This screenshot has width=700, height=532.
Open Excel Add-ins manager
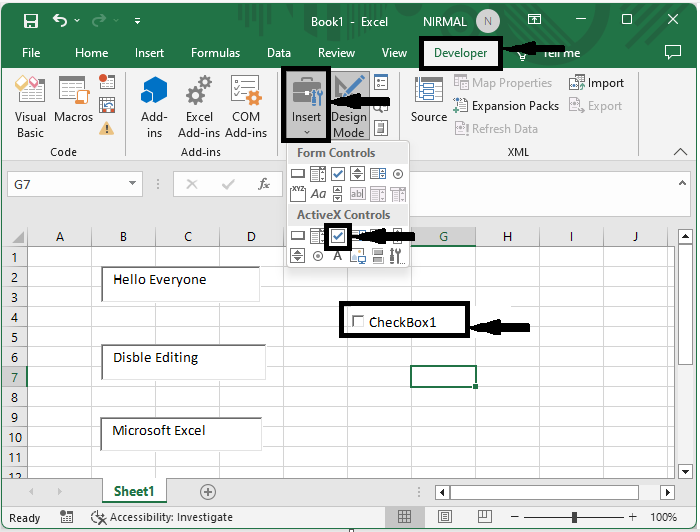[199, 106]
